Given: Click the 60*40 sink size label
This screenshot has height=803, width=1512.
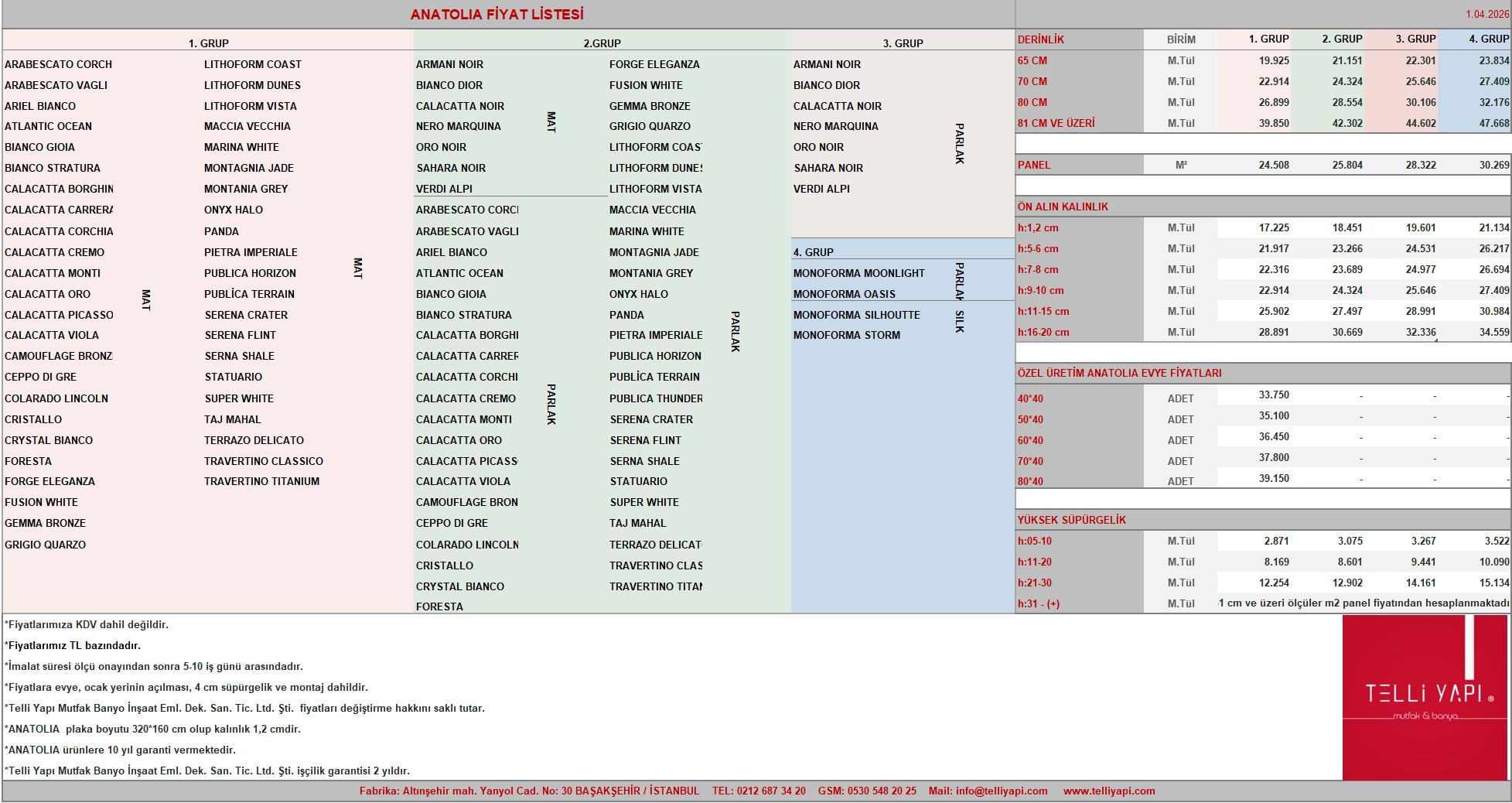Looking at the screenshot, I should point(1030,441).
